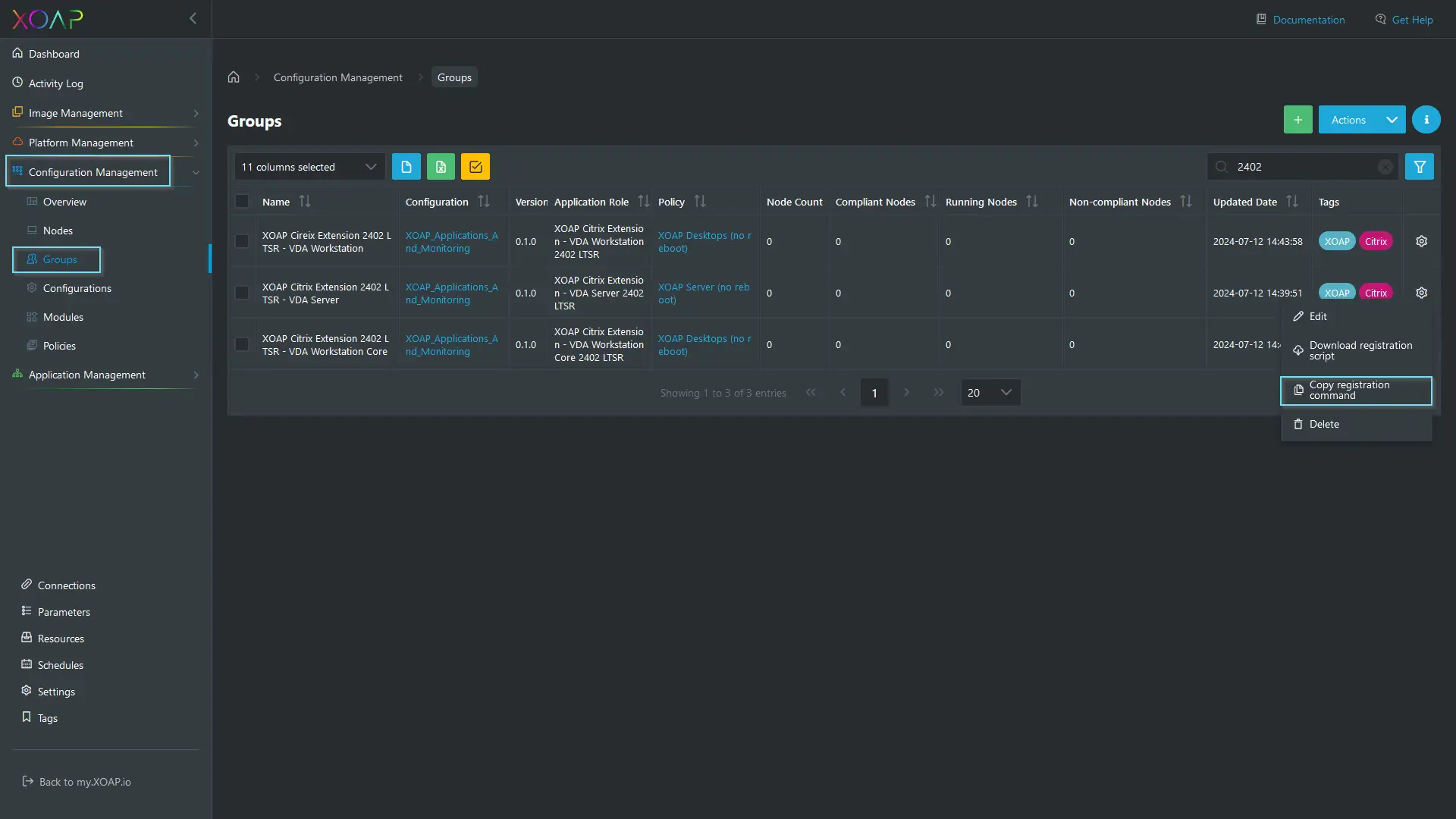
Task: Open the Modules page
Action: tap(63, 317)
